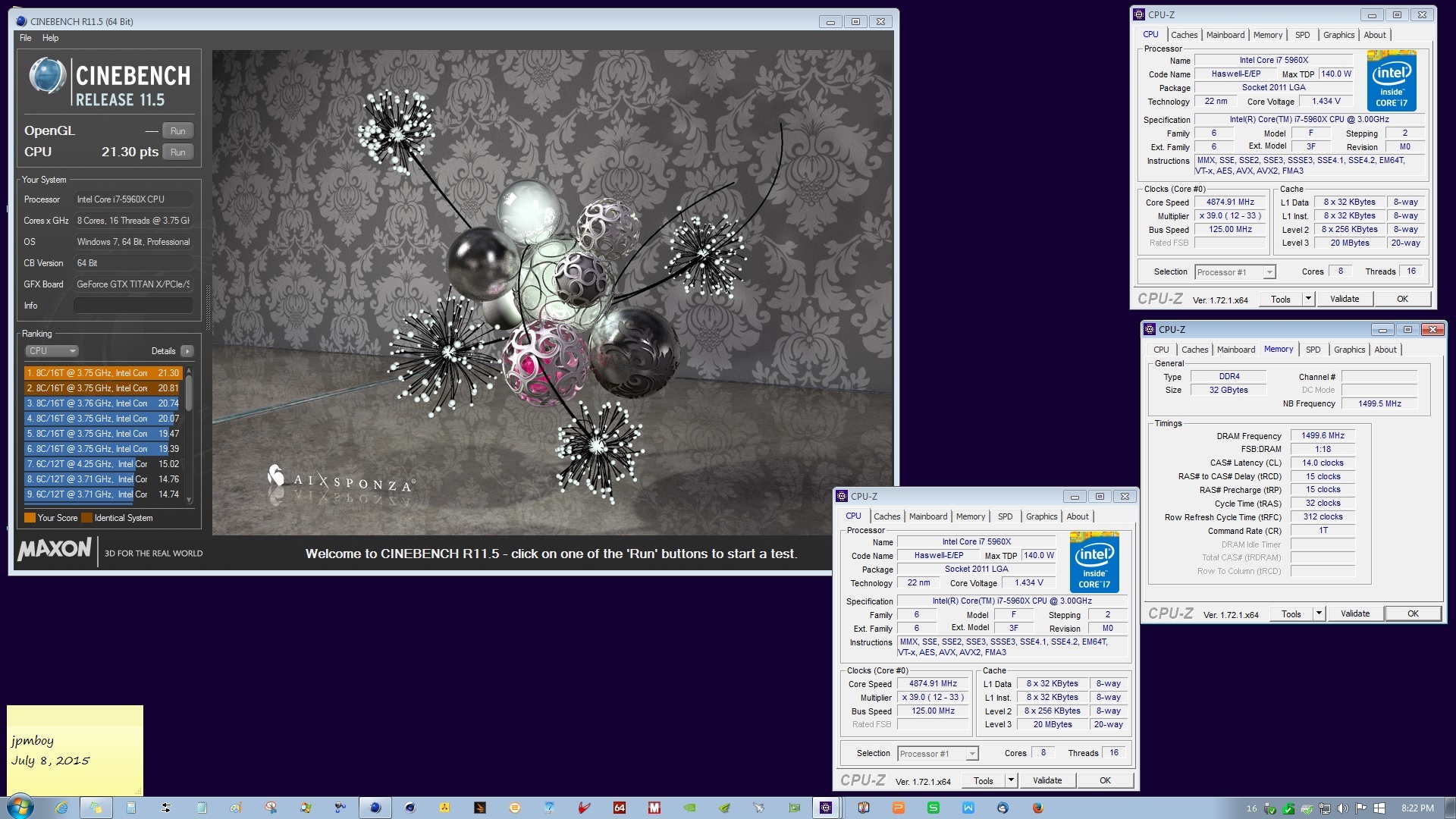Launch Firefox from the taskbar
Screen dimensions: 1456x819
(1038, 808)
